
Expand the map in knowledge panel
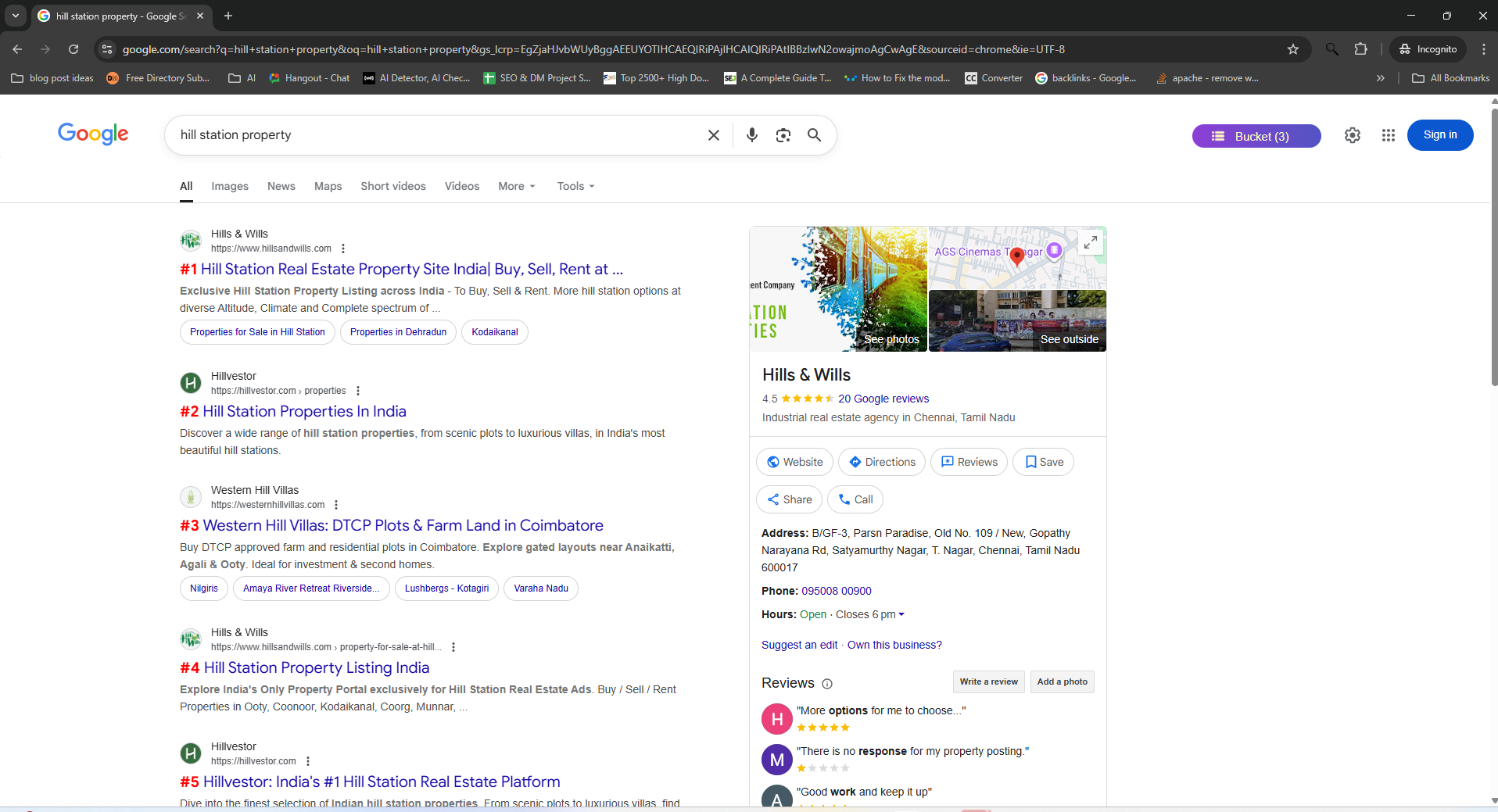pos(1090,242)
